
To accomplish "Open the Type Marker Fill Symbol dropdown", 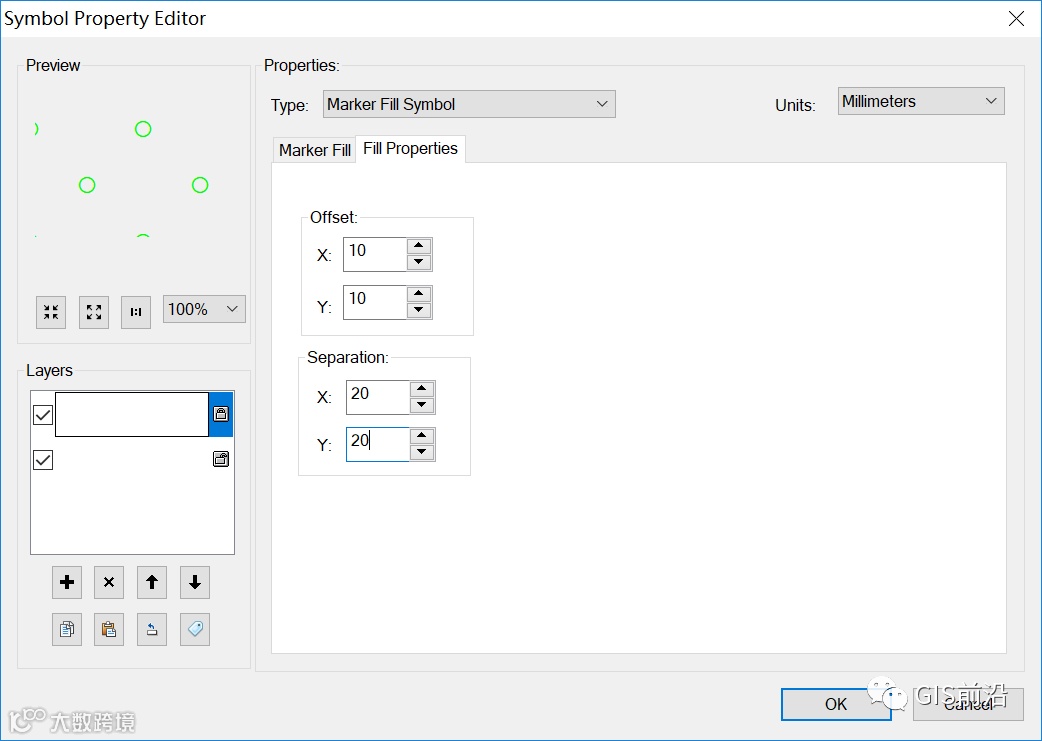I will 469,104.
